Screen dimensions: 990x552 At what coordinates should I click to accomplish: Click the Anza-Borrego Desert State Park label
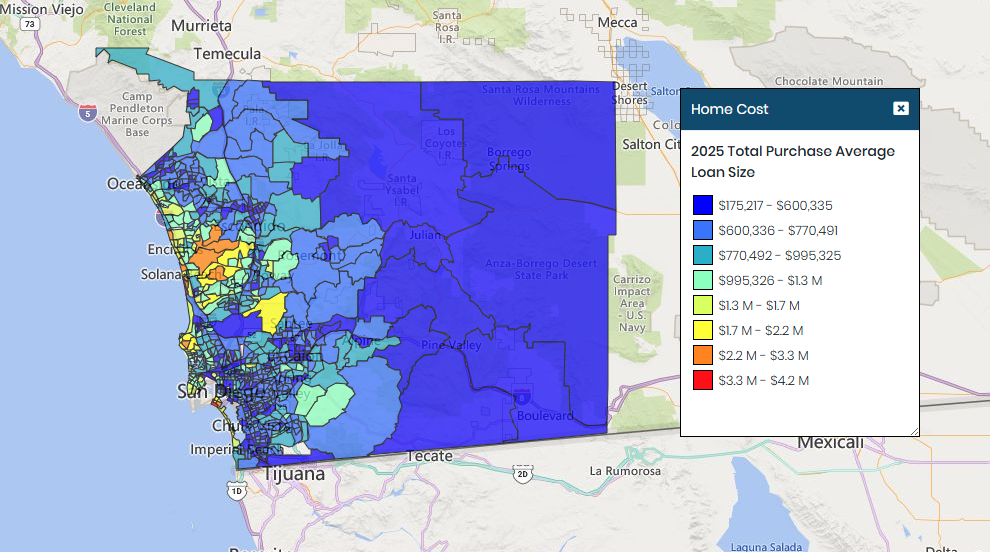(541, 269)
